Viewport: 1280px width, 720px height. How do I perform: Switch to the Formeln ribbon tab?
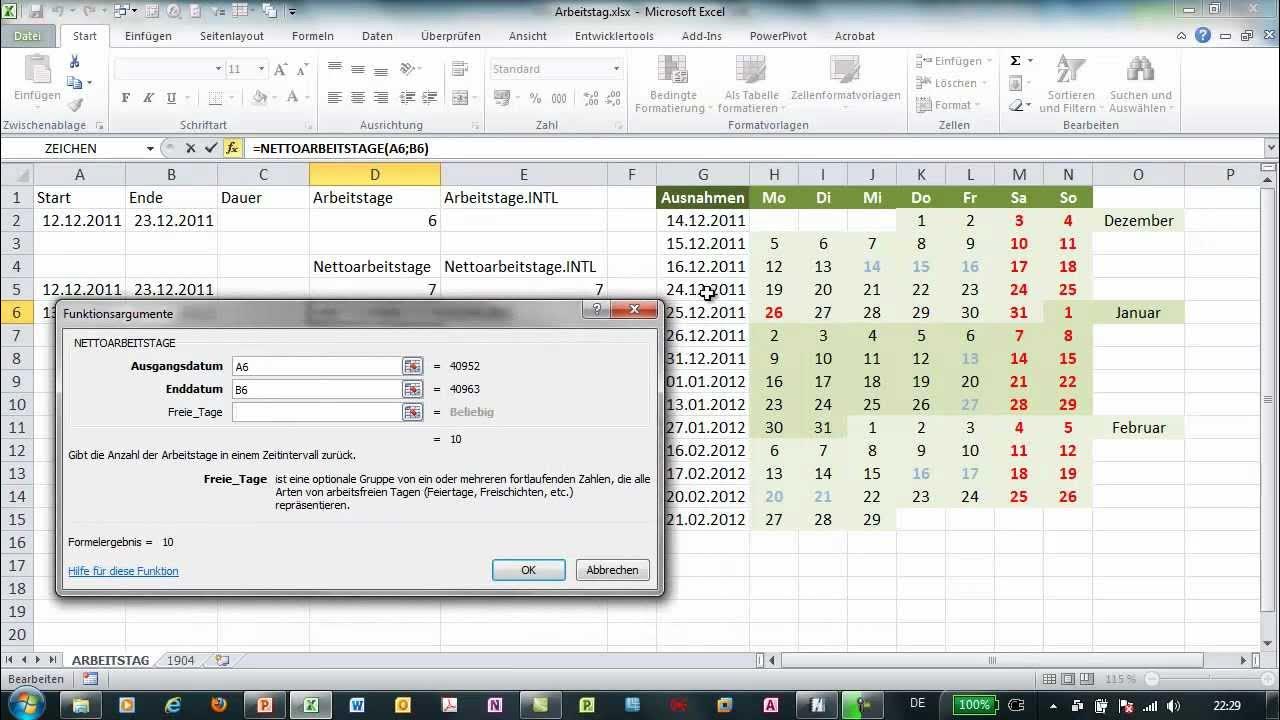point(313,36)
